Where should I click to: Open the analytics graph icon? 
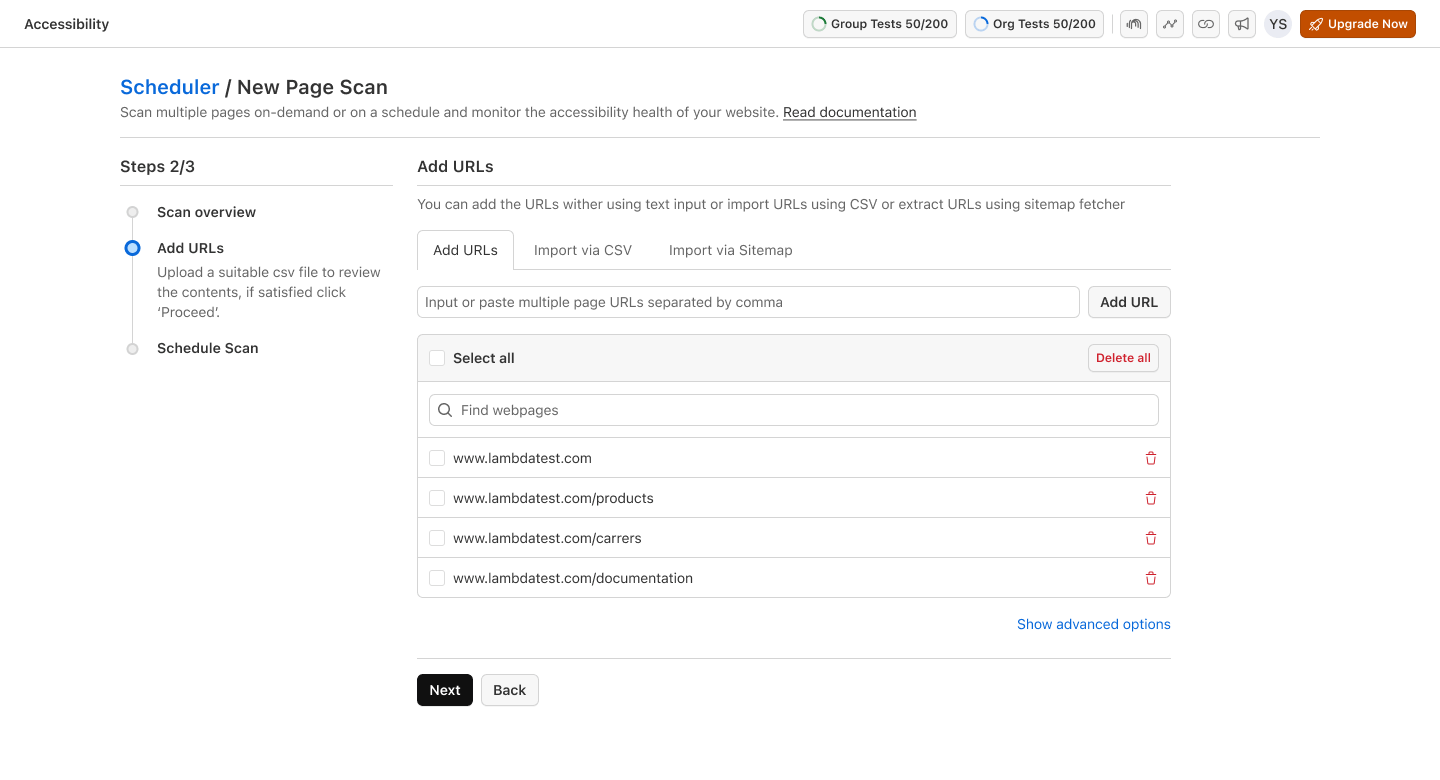coord(1169,24)
